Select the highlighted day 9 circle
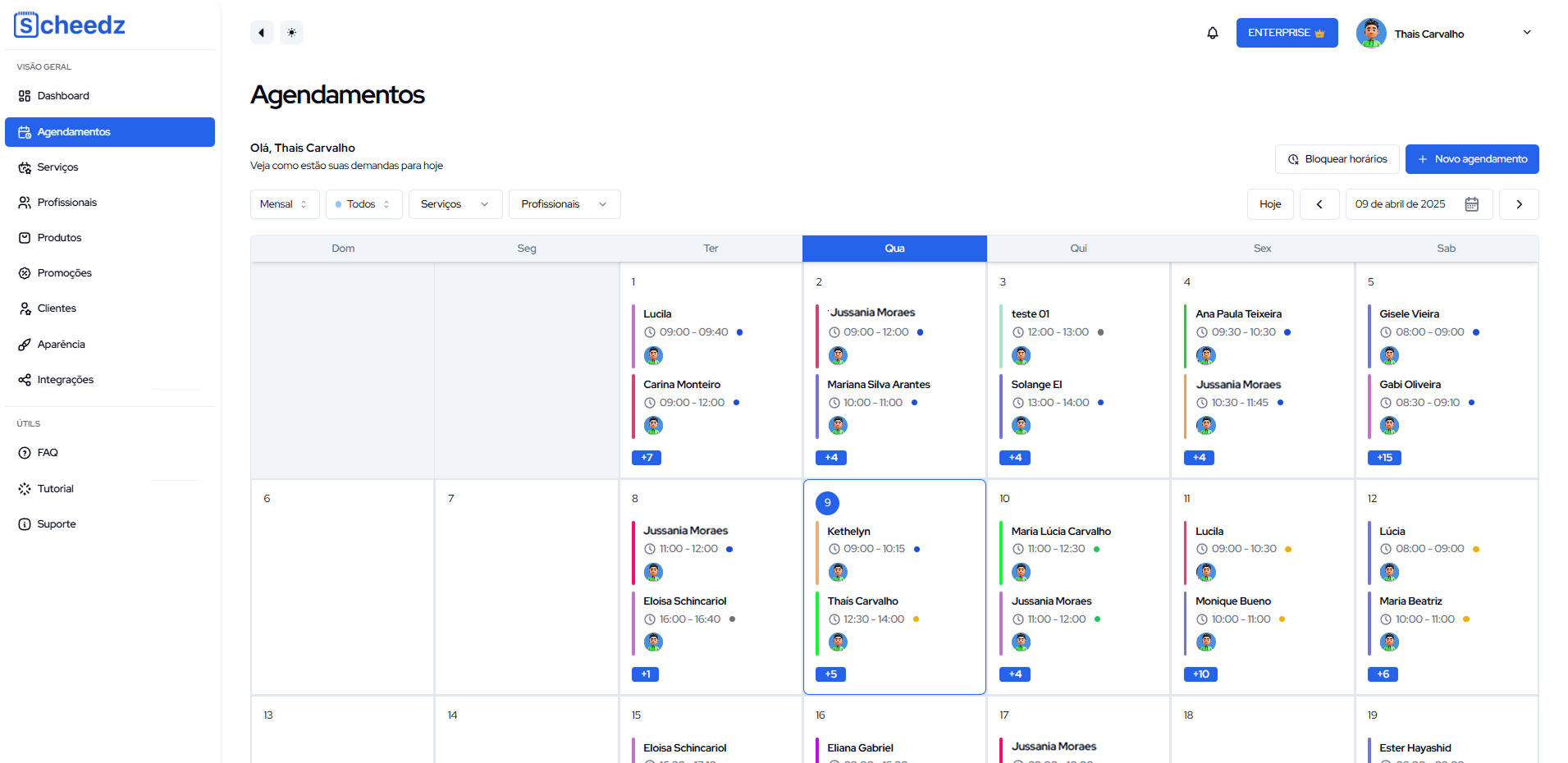 coord(827,503)
